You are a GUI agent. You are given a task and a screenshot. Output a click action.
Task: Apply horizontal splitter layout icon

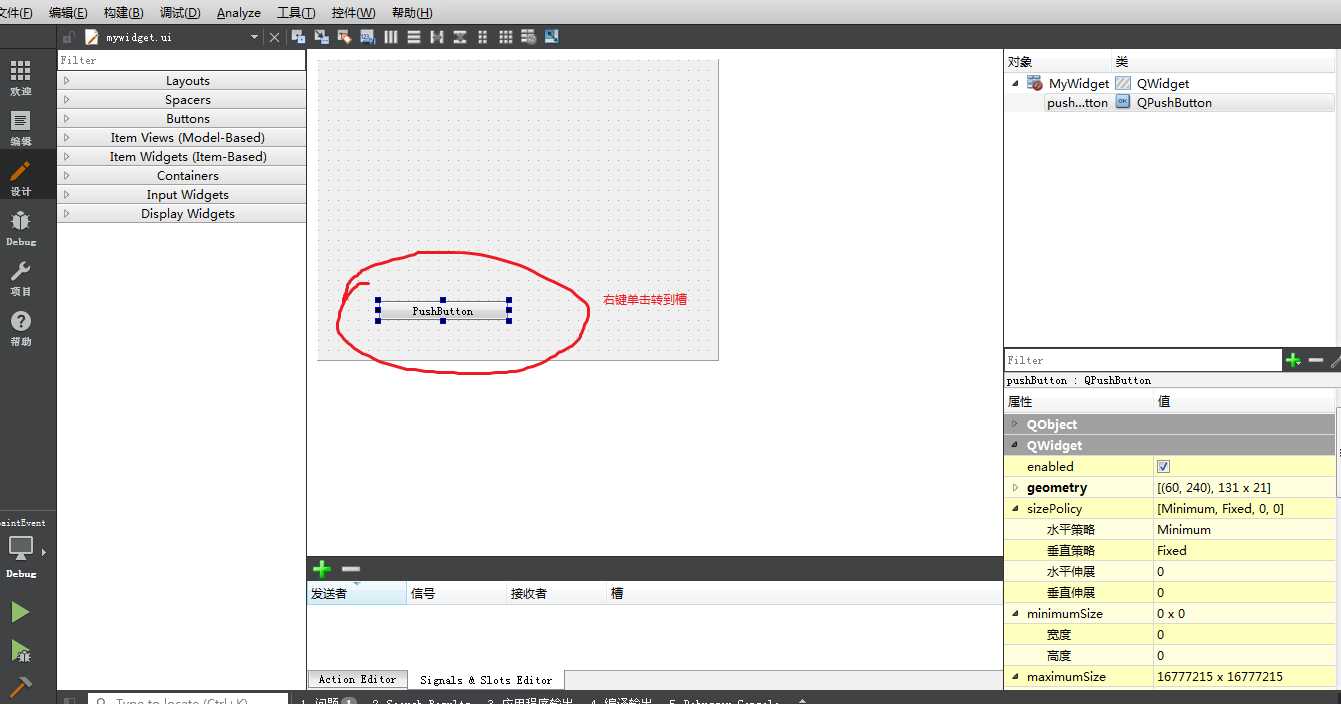click(x=437, y=37)
